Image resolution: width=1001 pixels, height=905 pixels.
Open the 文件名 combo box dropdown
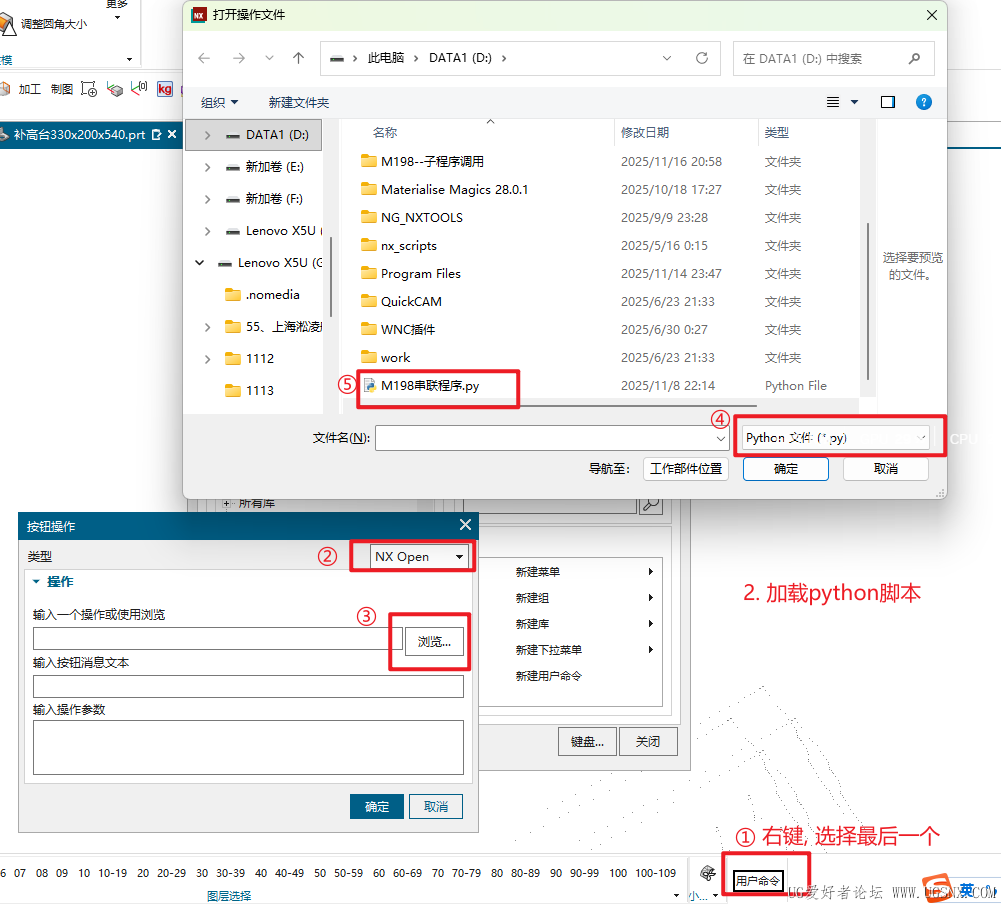click(720, 438)
